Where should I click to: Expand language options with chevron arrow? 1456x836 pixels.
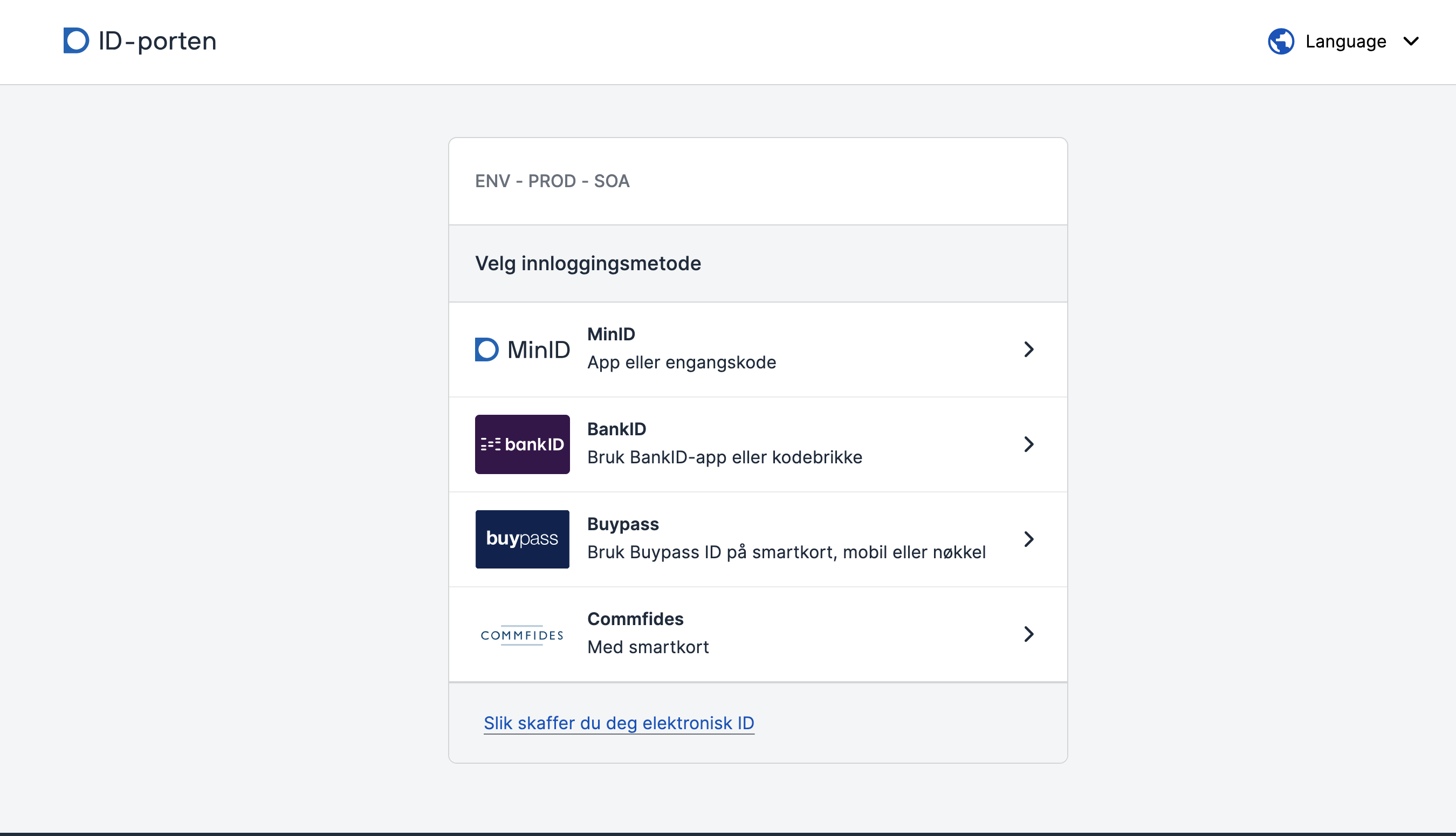[1411, 42]
